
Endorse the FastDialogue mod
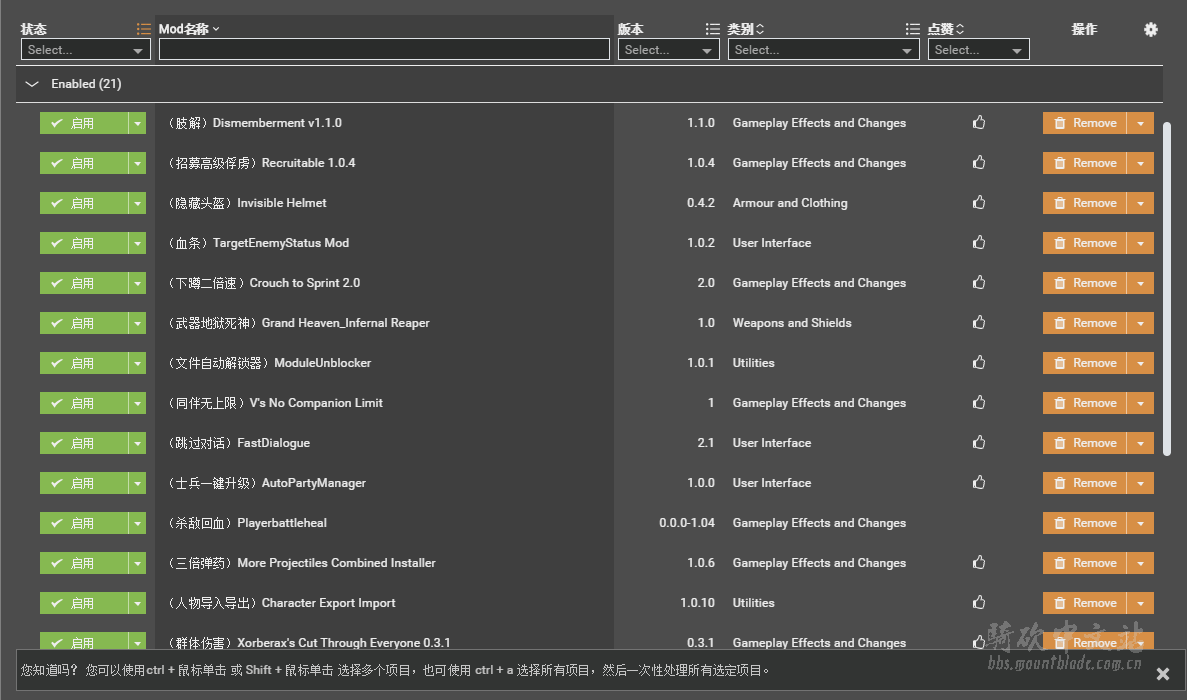979,443
